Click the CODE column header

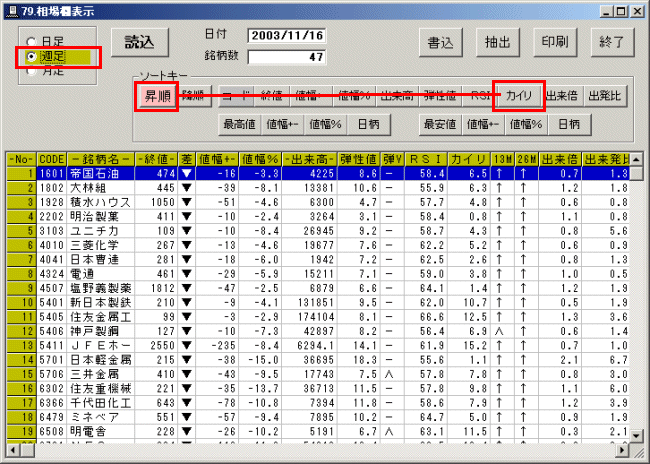tap(52, 159)
